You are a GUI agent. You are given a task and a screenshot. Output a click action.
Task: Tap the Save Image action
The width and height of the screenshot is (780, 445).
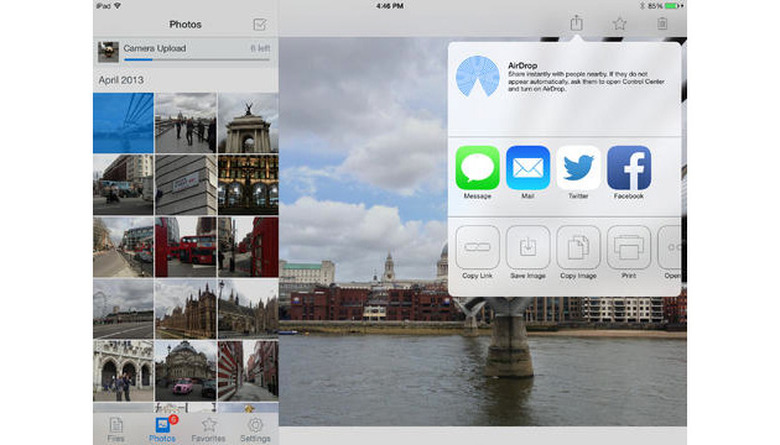528,247
